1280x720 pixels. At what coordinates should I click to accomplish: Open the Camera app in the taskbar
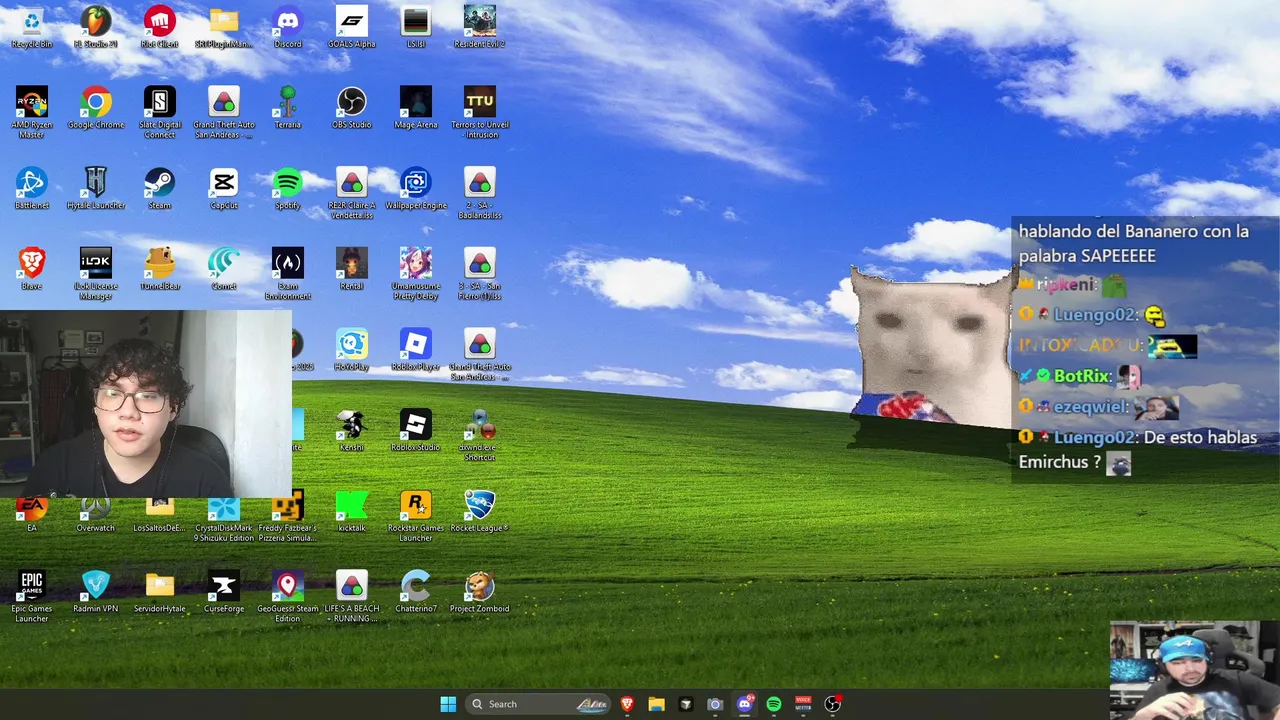(x=715, y=704)
